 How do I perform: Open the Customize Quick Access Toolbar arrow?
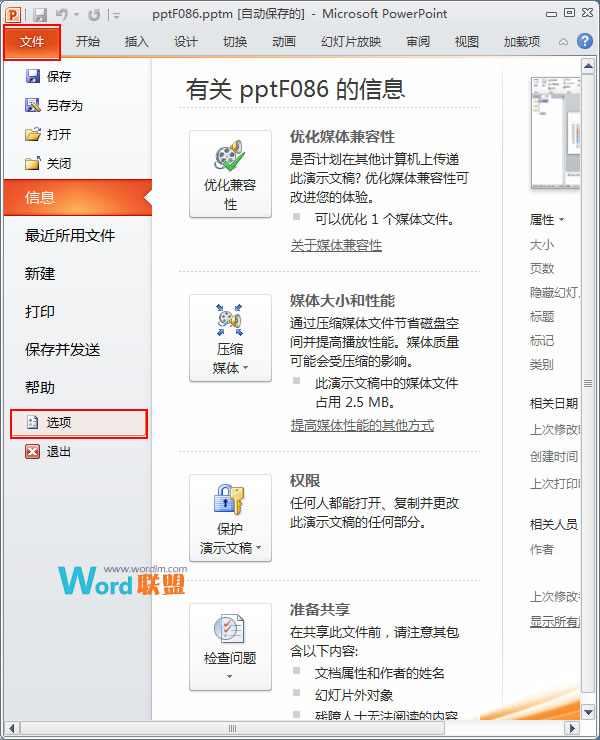click(116, 16)
